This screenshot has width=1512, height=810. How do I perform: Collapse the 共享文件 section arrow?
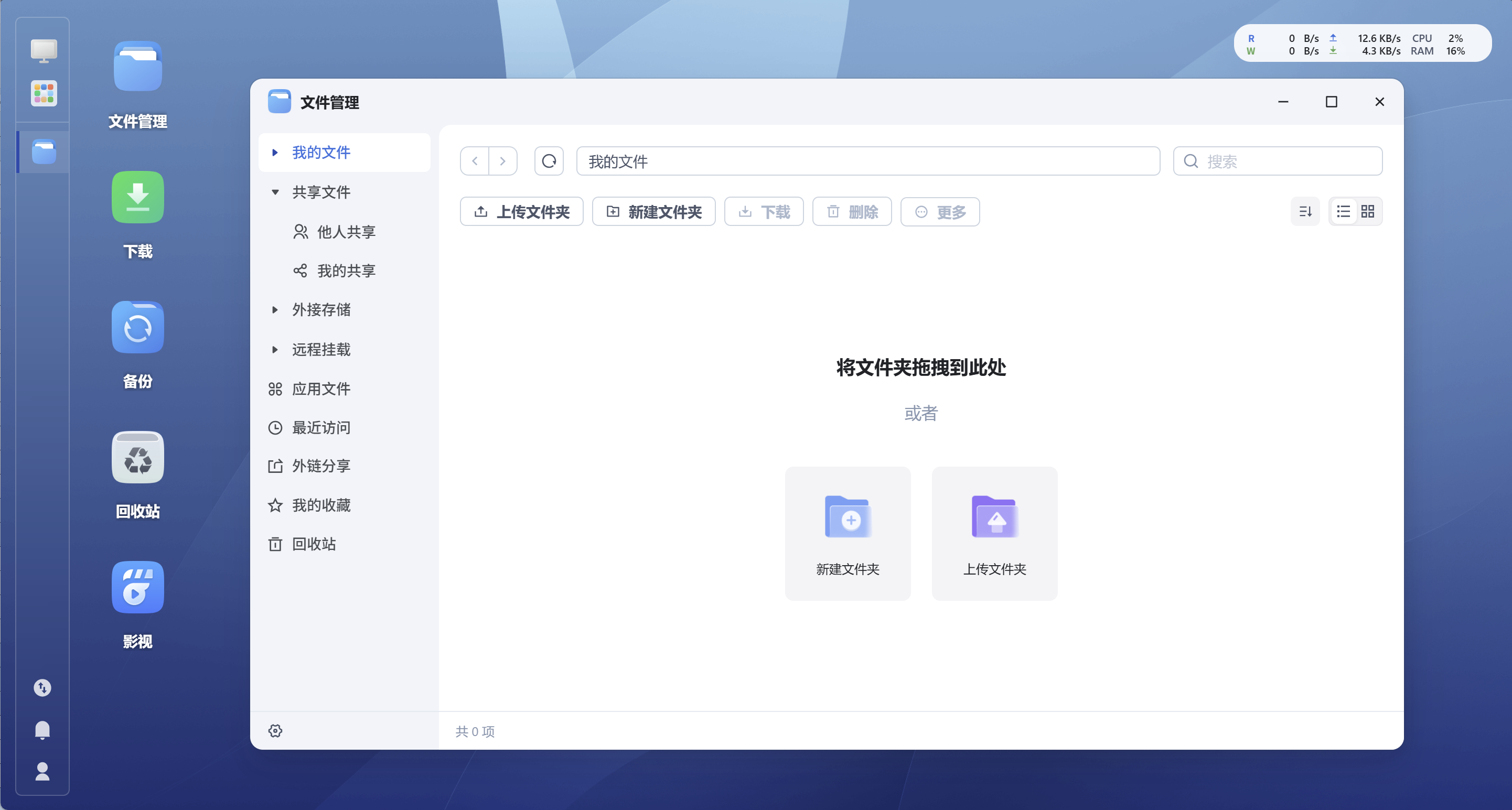275,192
